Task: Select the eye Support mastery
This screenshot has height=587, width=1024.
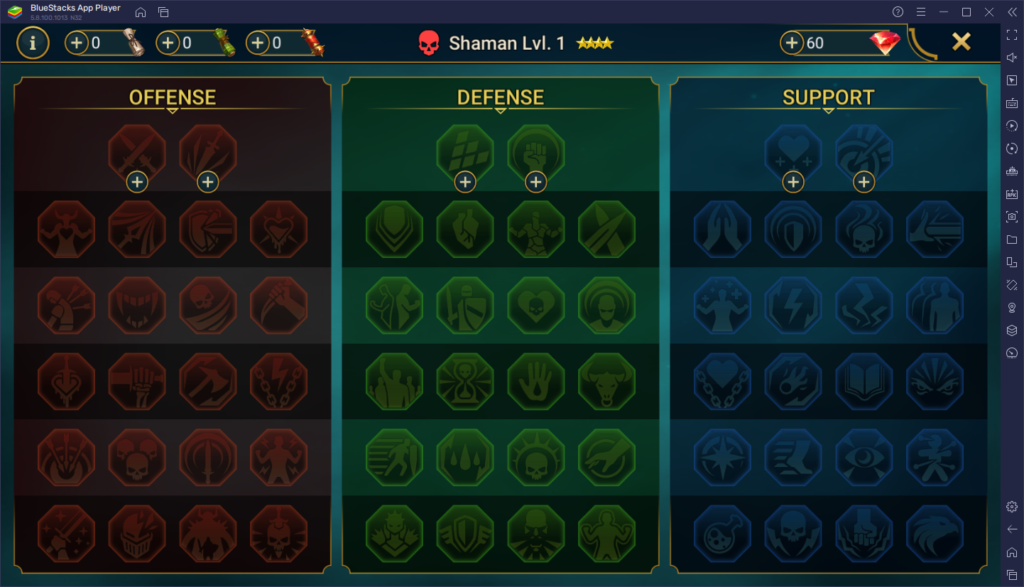Action: (864, 457)
